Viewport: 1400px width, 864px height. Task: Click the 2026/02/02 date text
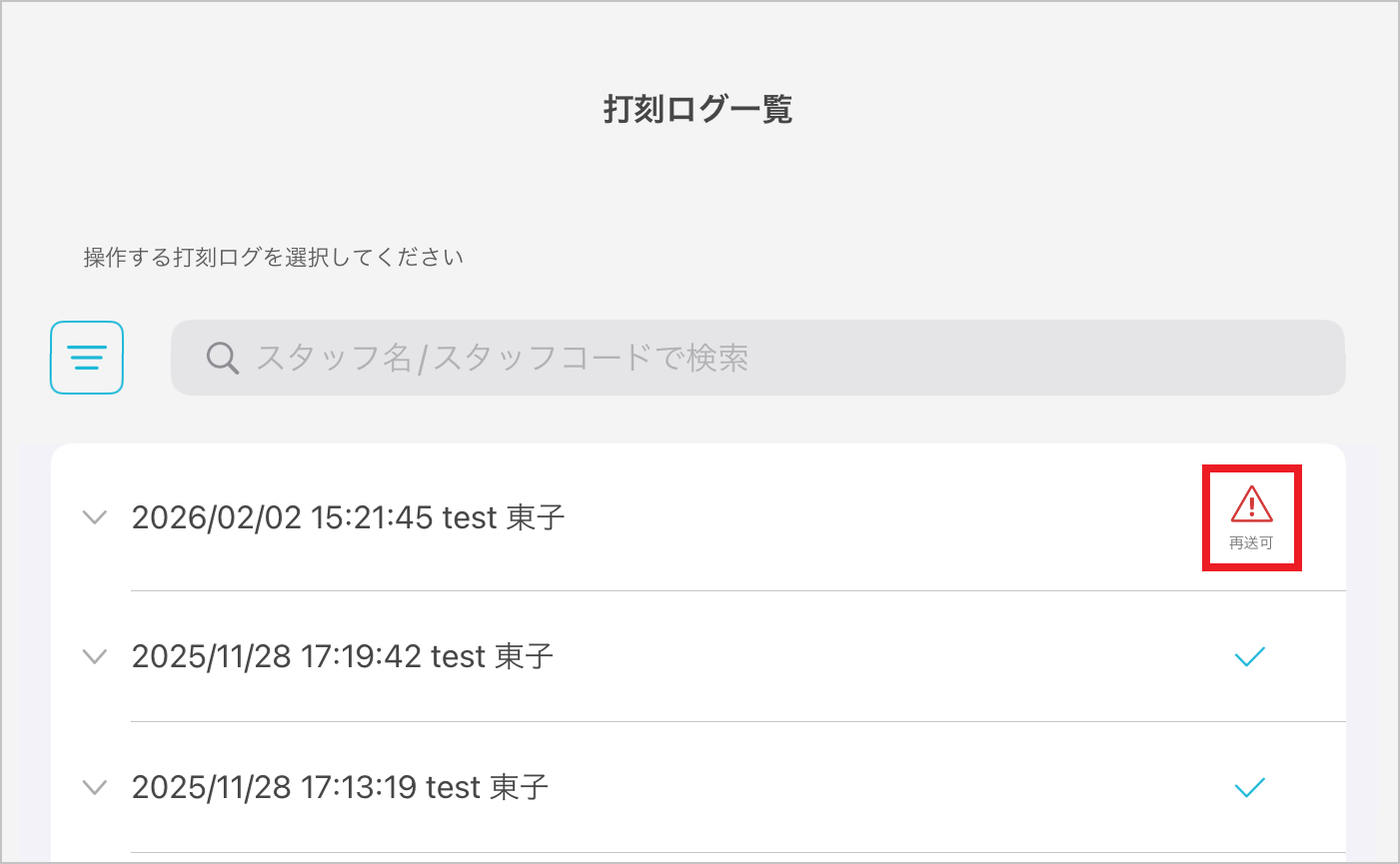tap(216, 517)
